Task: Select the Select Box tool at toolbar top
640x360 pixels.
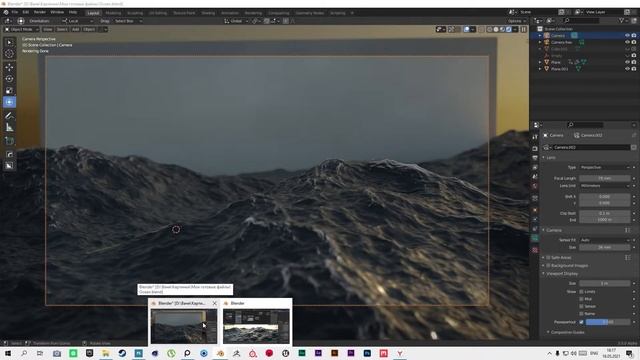Action: [x=9, y=42]
